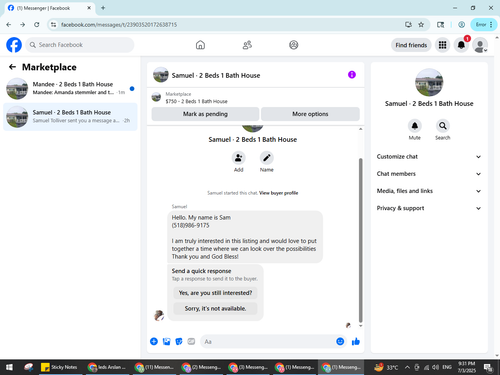This screenshot has height=375, width=500.
Task: Click the Name pencil icon in chat
Action: point(267,158)
